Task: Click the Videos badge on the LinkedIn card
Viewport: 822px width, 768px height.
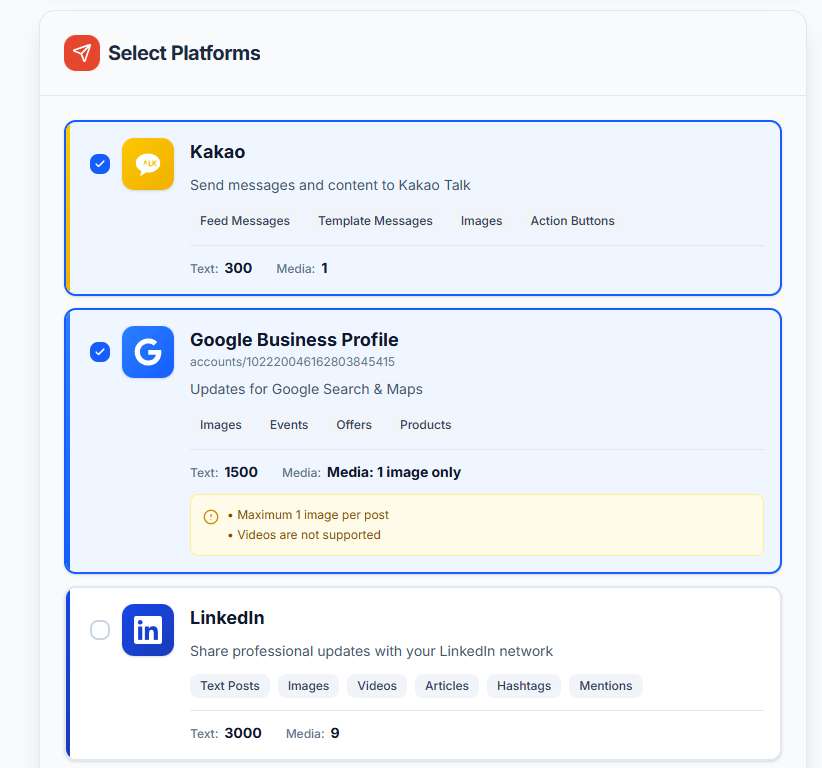Action: pos(376,685)
